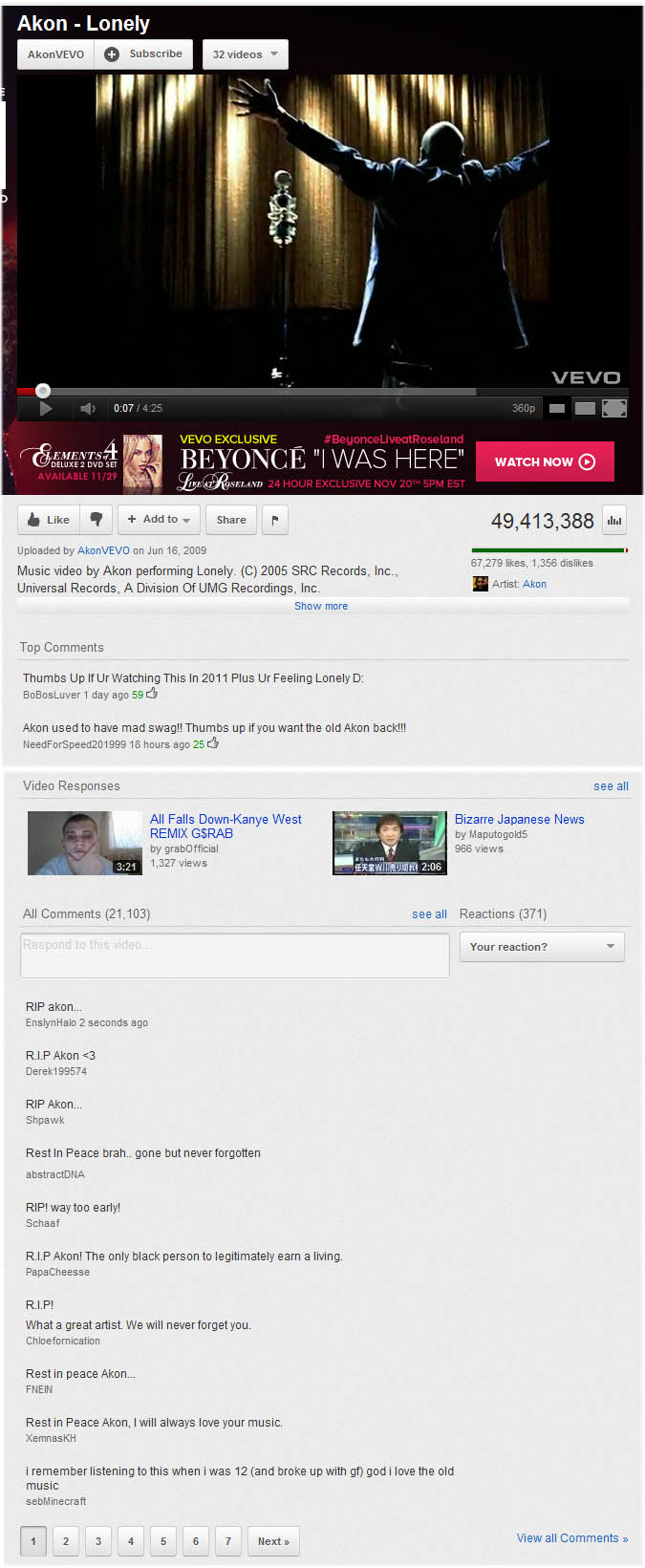Open the 360p quality menu
Screen dimensions: 645x1568
523,408
